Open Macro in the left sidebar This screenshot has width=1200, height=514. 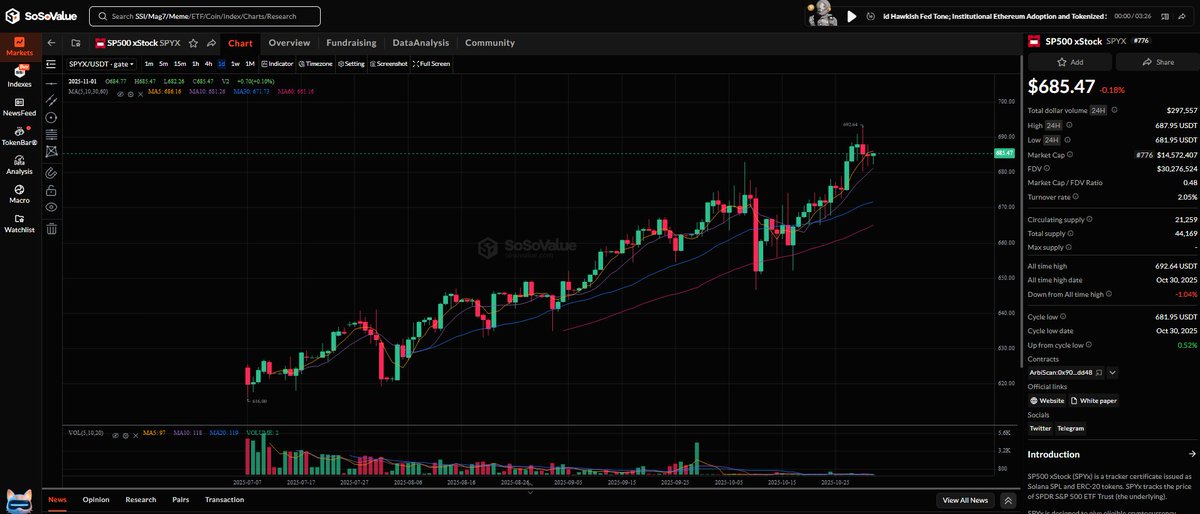click(19, 192)
